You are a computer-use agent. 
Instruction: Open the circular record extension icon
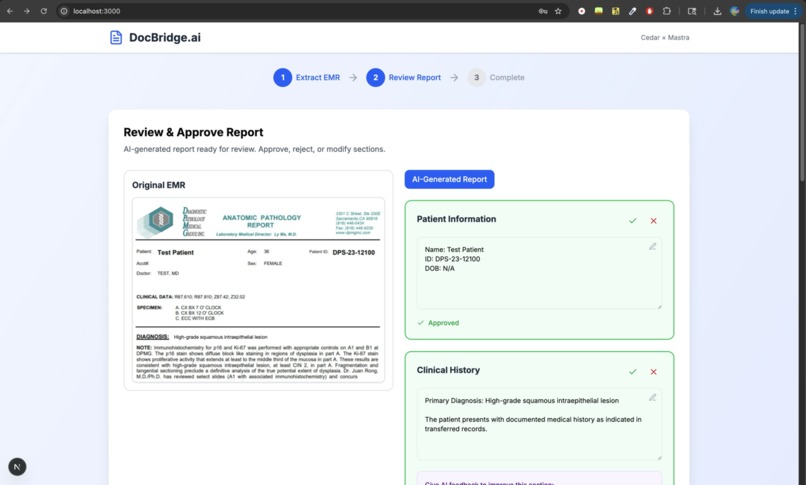tap(581, 11)
